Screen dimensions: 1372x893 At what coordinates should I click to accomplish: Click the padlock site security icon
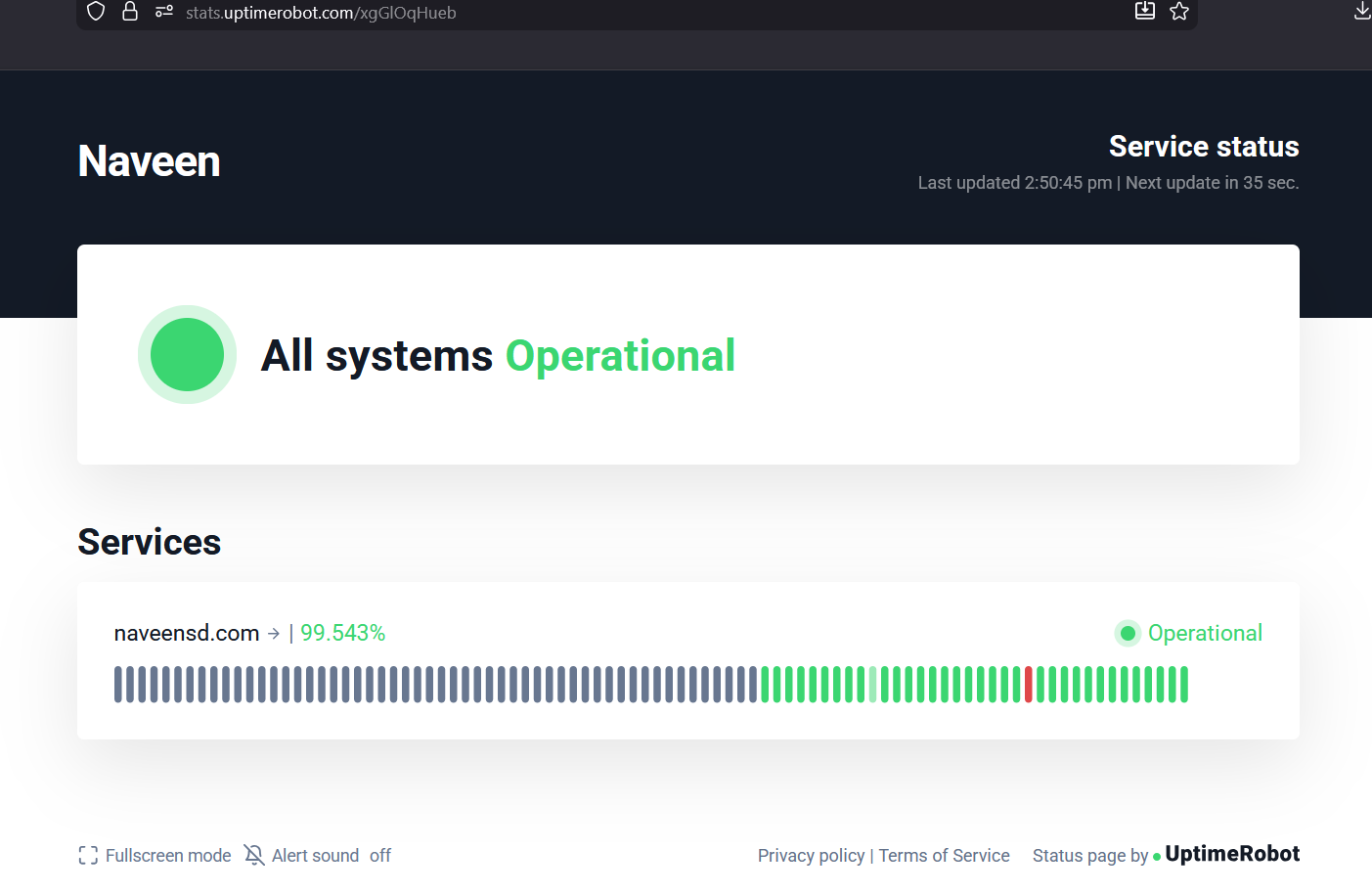(130, 12)
